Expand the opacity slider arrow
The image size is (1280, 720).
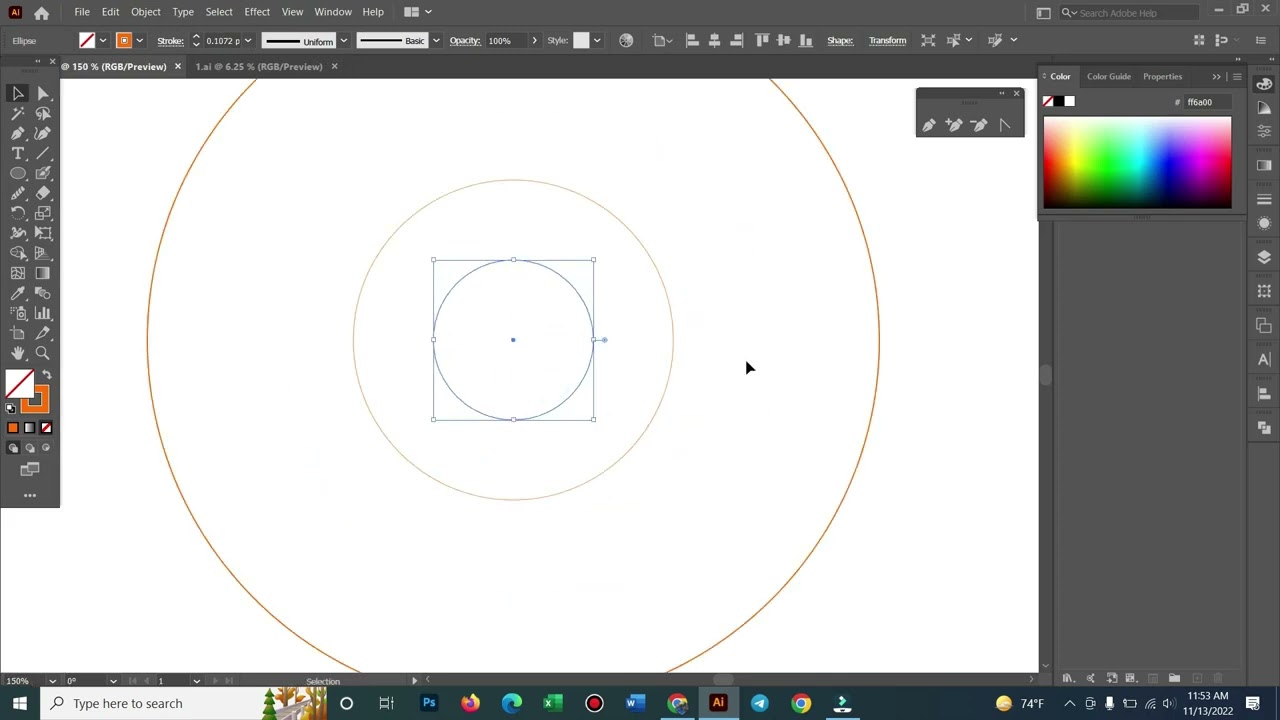point(534,40)
